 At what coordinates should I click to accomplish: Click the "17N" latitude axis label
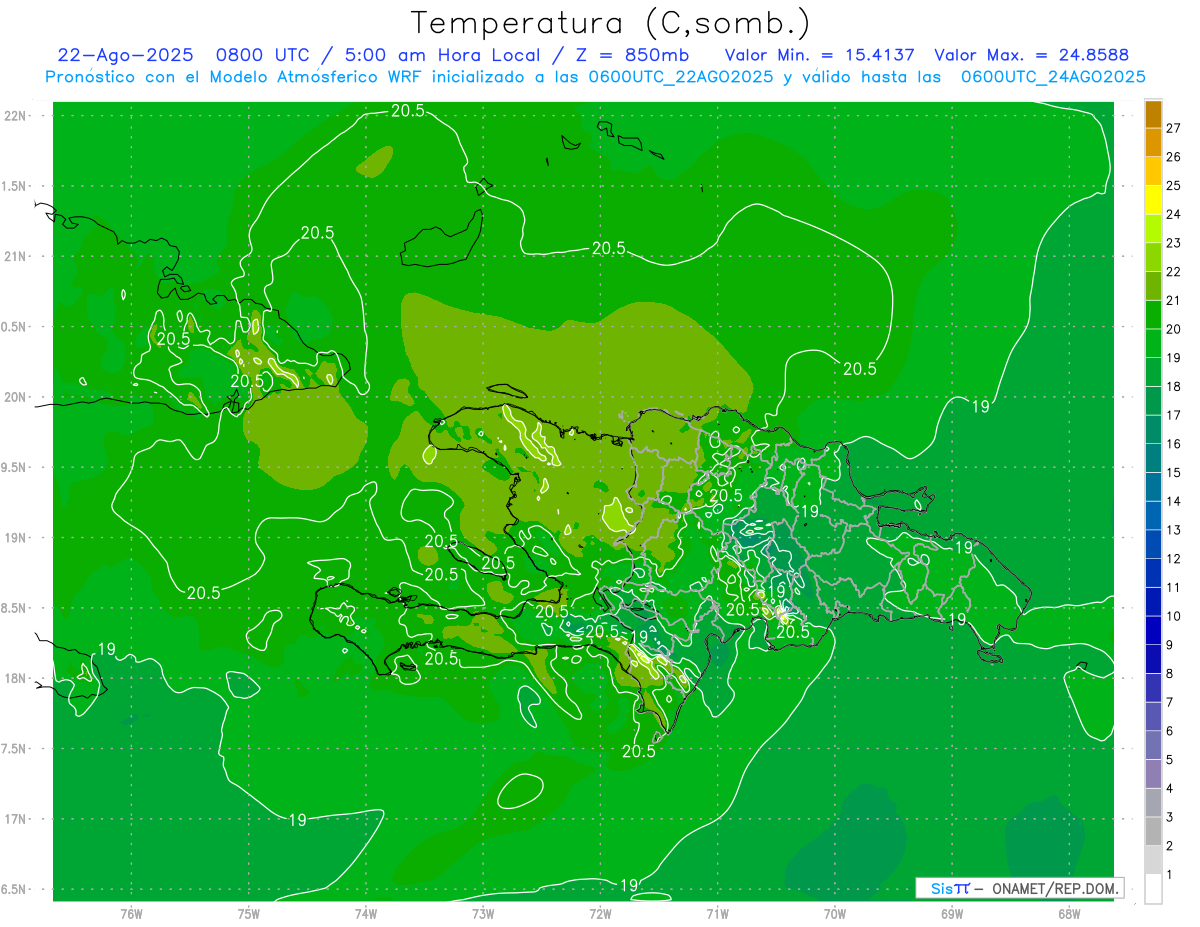[x=17, y=820]
